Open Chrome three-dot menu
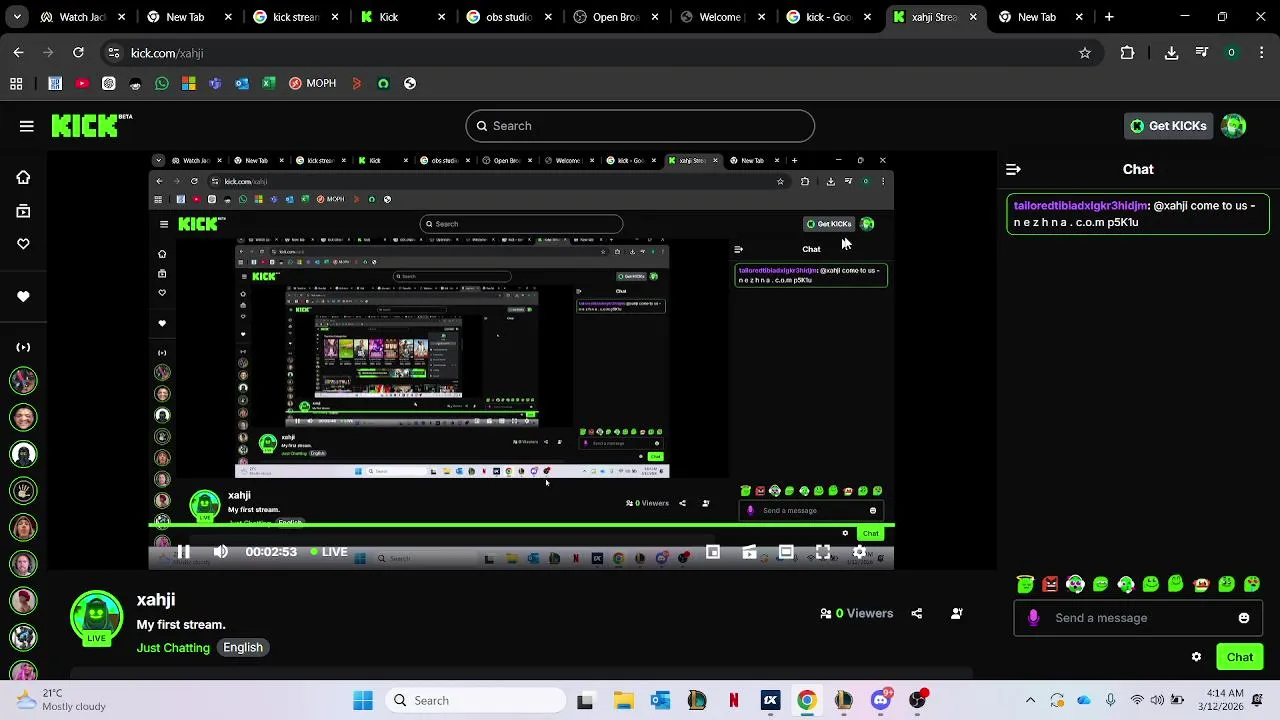This screenshot has width=1280, height=720. pyautogui.click(x=1261, y=53)
